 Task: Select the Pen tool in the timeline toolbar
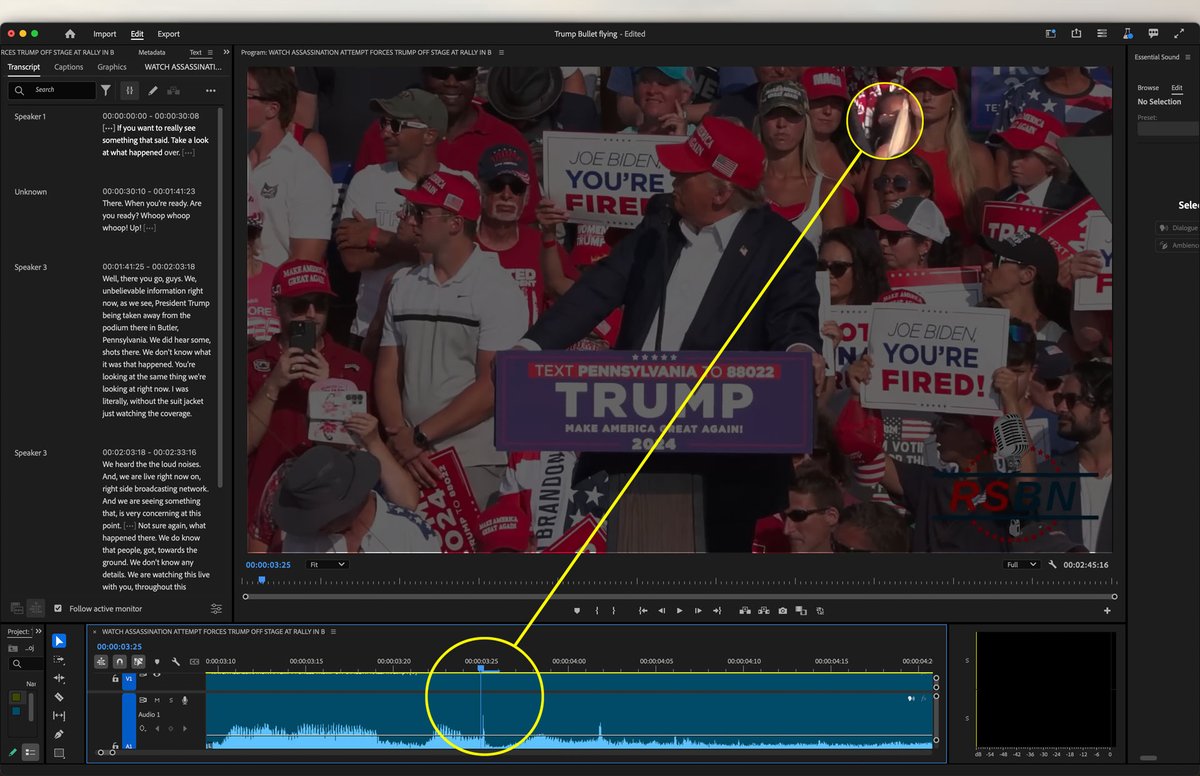pos(59,735)
